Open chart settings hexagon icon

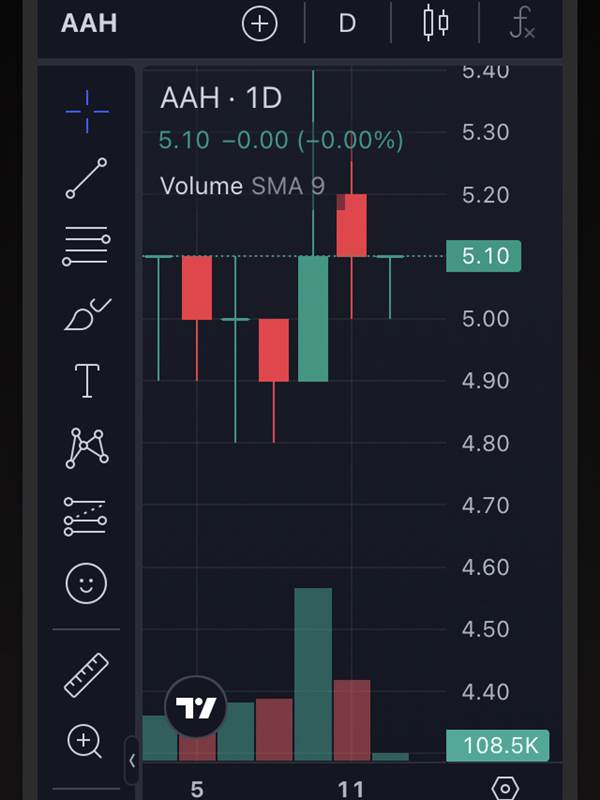[x=506, y=787]
